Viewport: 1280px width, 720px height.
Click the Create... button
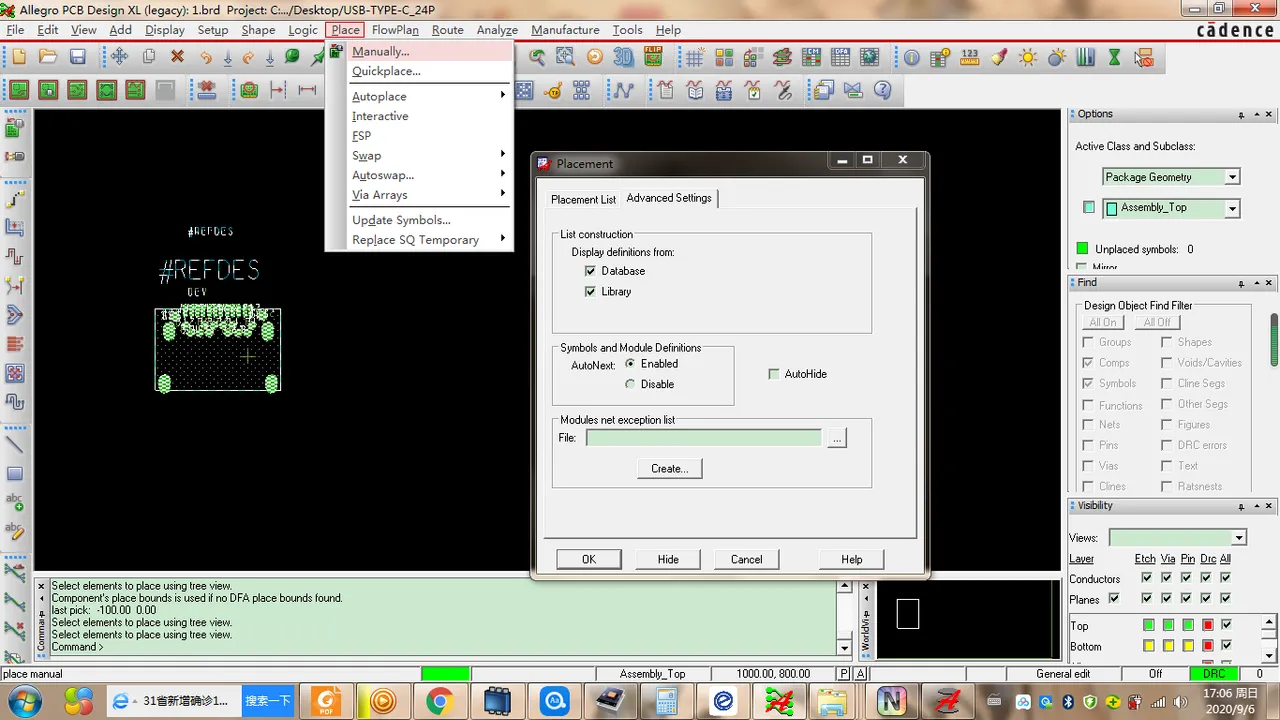point(670,468)
